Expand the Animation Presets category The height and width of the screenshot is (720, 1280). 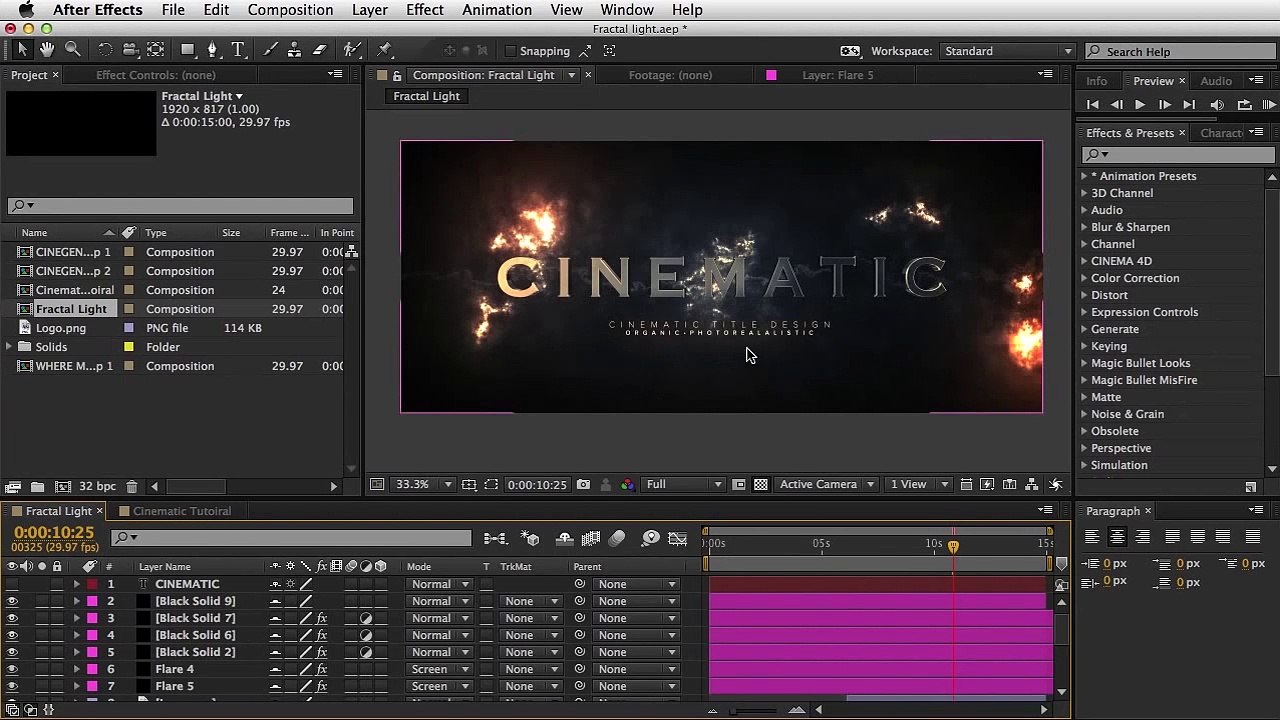(1084, 176)
